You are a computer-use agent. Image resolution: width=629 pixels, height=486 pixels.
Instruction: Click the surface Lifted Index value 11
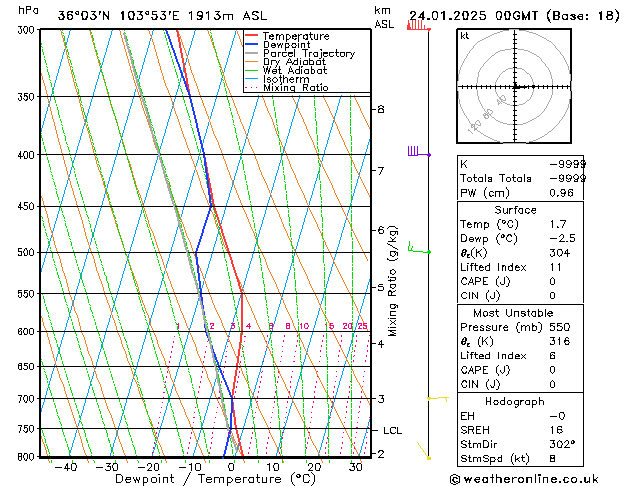556,267
